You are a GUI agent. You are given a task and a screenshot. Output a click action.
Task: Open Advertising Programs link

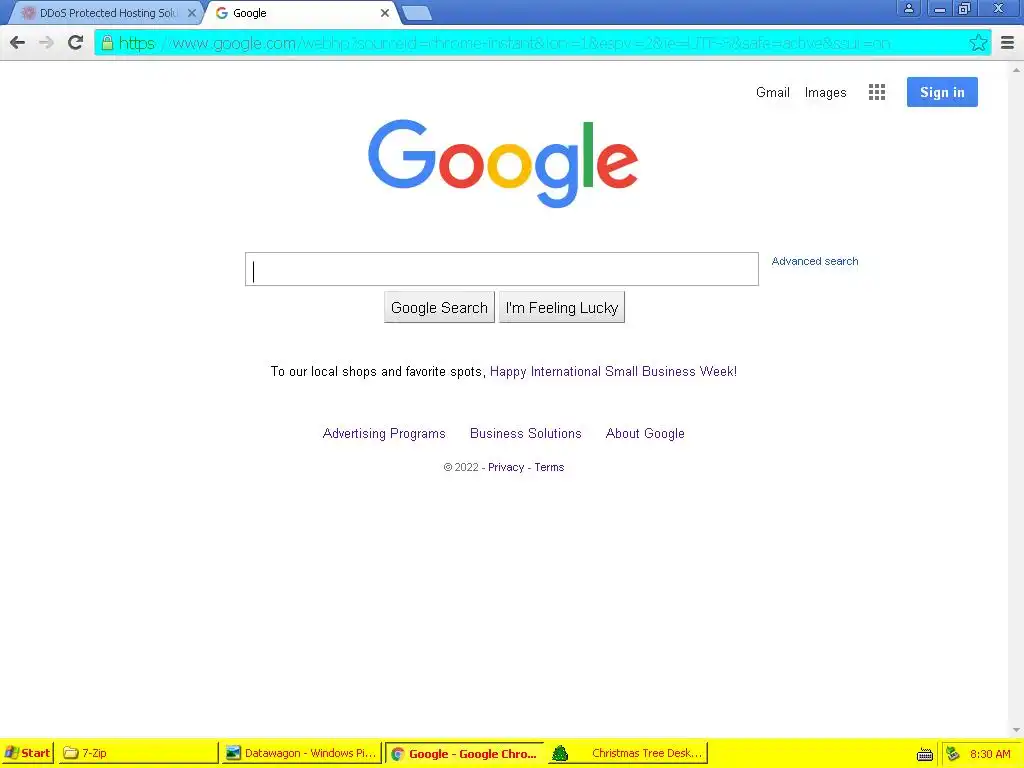pos(384,434)
